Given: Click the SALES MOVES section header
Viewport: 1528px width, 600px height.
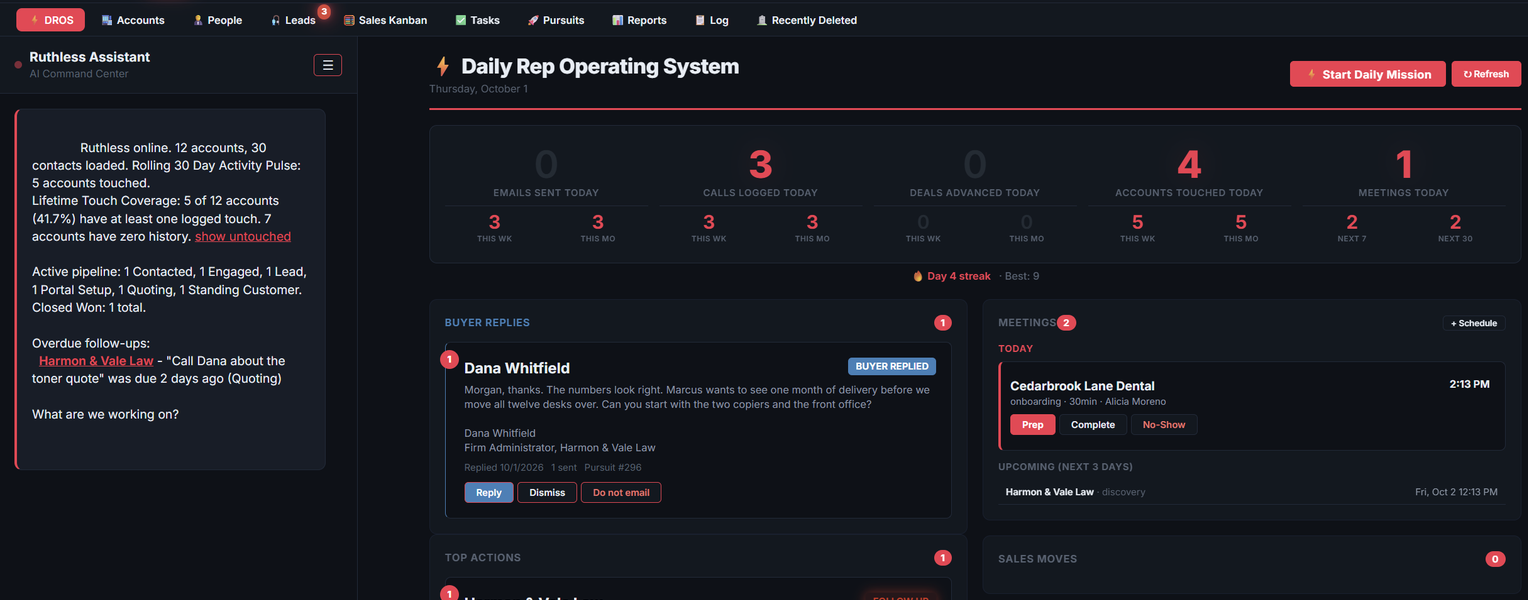Looking at the screenshot, I should pyautogui.click(x=1037, y=559).
